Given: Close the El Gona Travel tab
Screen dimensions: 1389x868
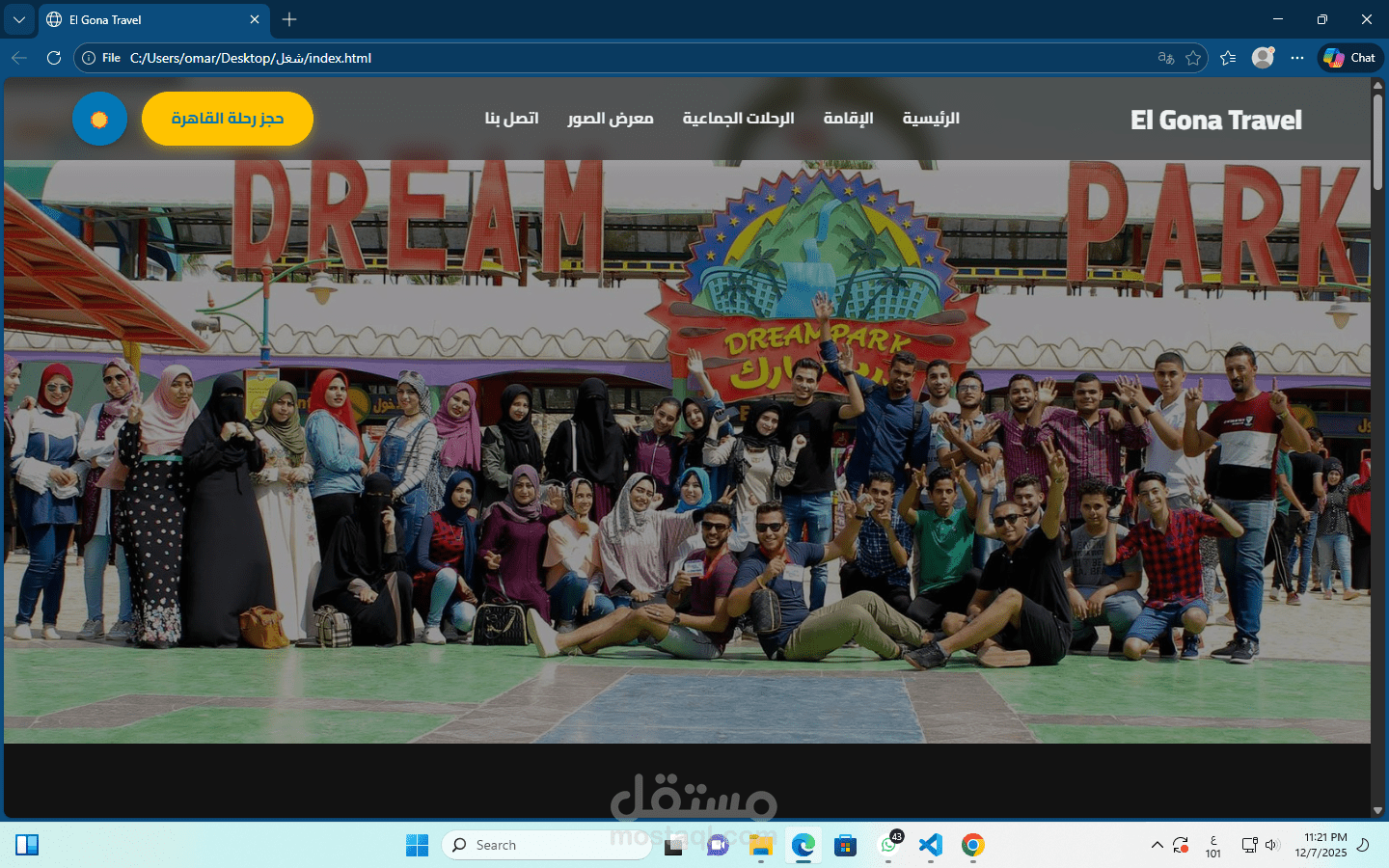Looking at the screenshot, I should tap(255, 19).
